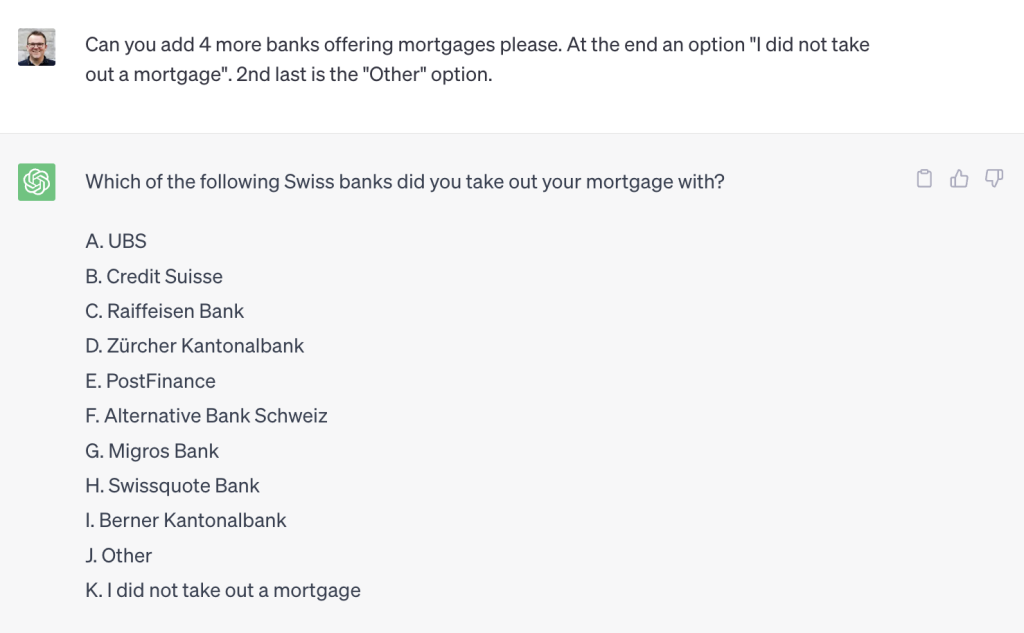The image size is (1024, 633).
Task: Click option E. PostFinance
Action: (150, 381)
